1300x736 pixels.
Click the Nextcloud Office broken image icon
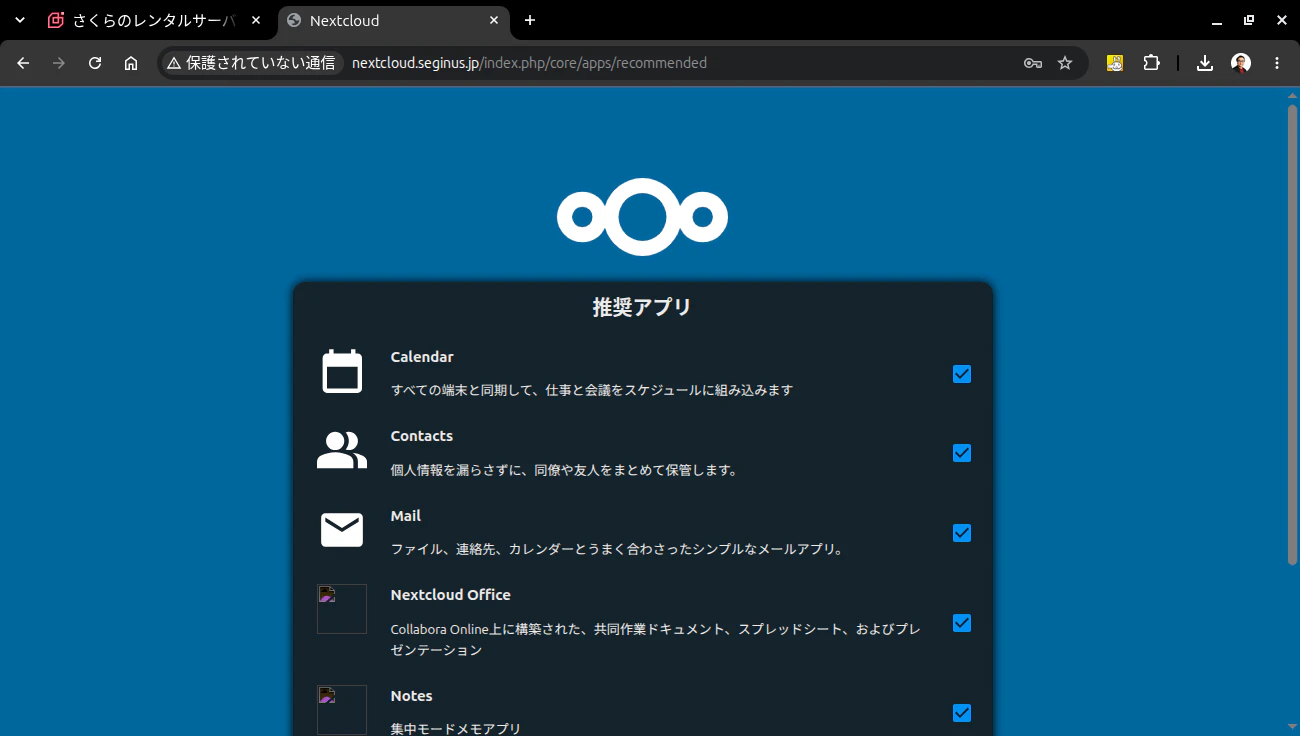click(342, 609)
